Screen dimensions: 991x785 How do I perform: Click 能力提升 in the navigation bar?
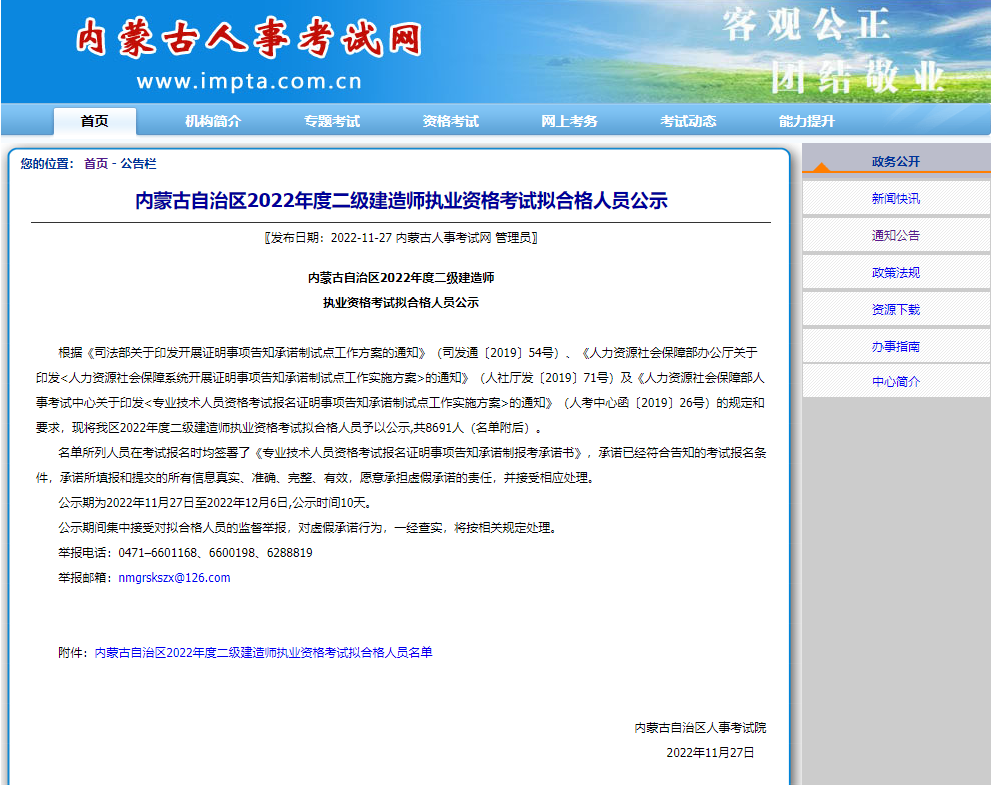807,121
